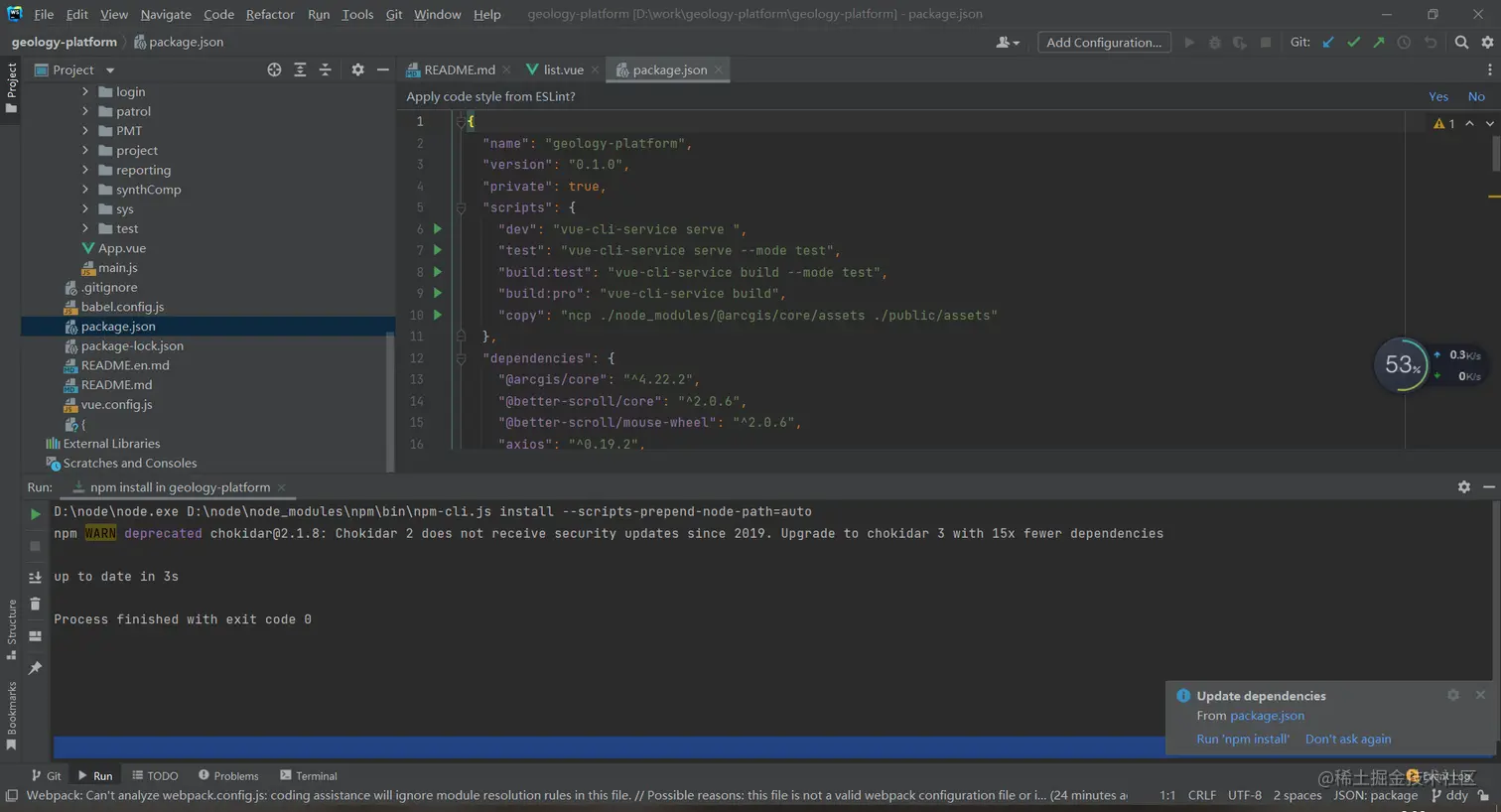The height and width of the screenshot is (812, 1501).
Task: Click Git rollback icon
Action: point(1430,42)
